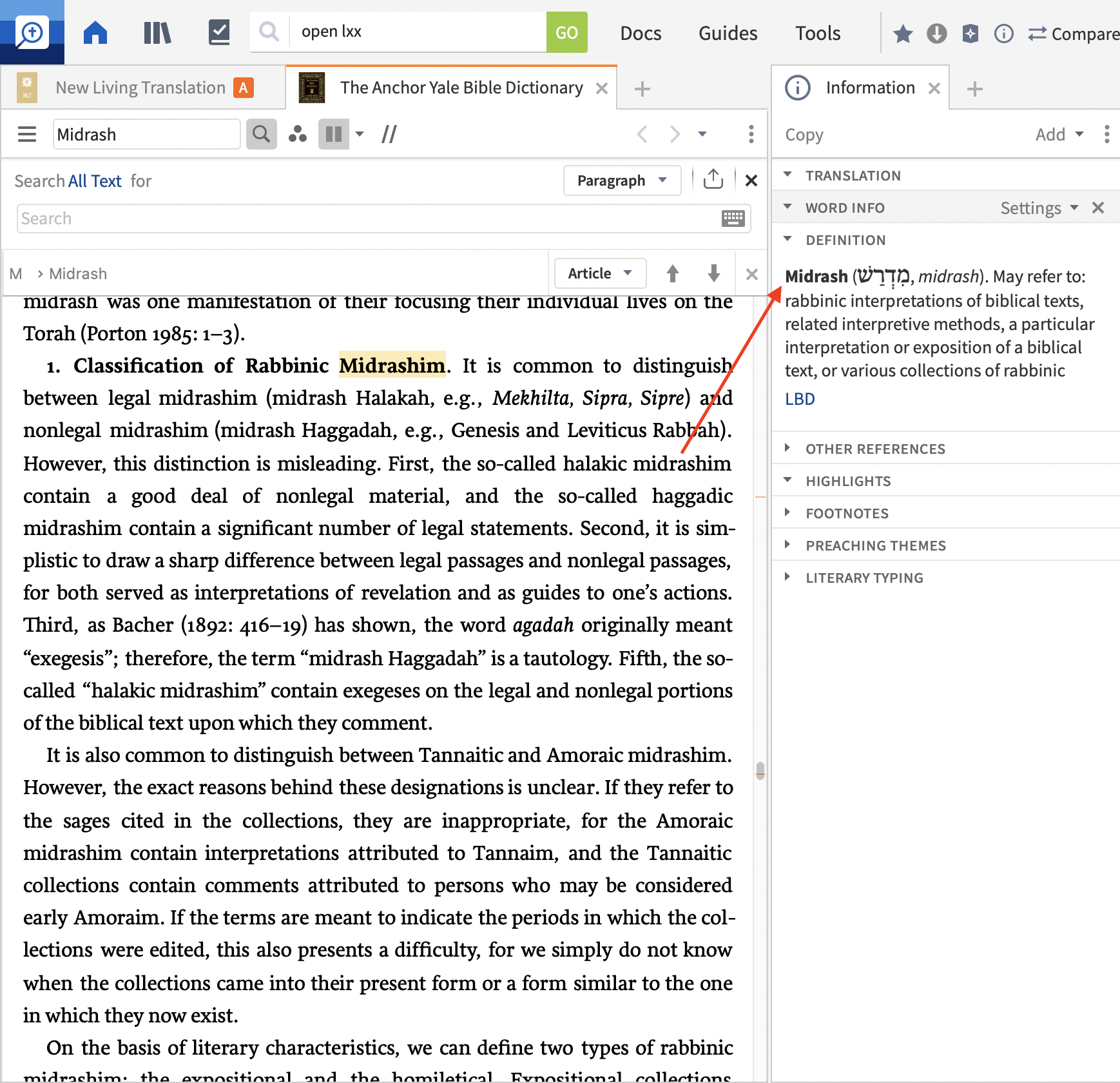
Task: Open the LBD dictionary link
Action: (x=800, y=399)
